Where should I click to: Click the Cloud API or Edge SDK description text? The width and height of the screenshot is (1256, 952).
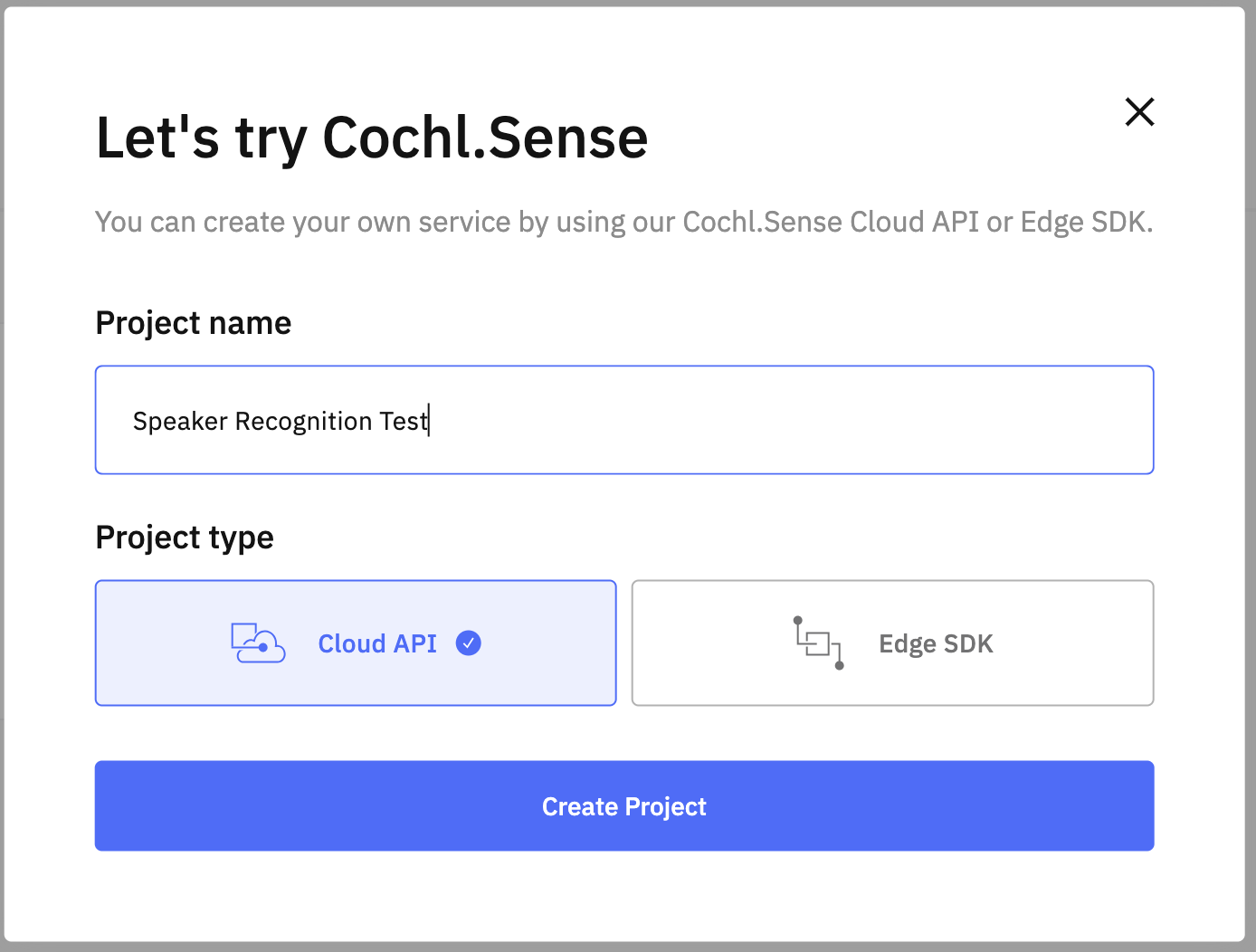[624, 222]
